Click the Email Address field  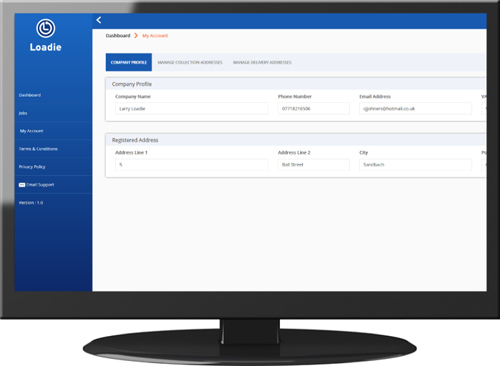pyautogui.click(x=415, y=109)
